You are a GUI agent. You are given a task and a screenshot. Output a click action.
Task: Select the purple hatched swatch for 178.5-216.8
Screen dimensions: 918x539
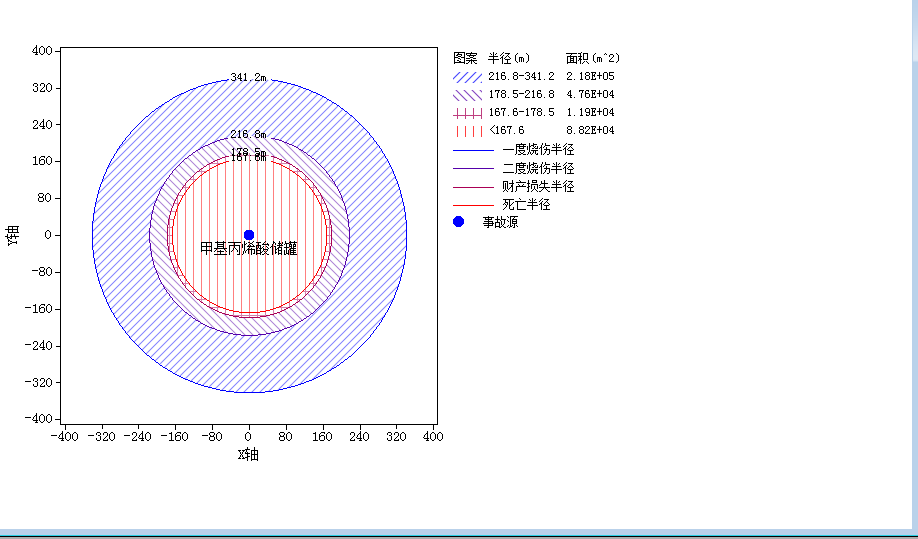tap(467, 94)
